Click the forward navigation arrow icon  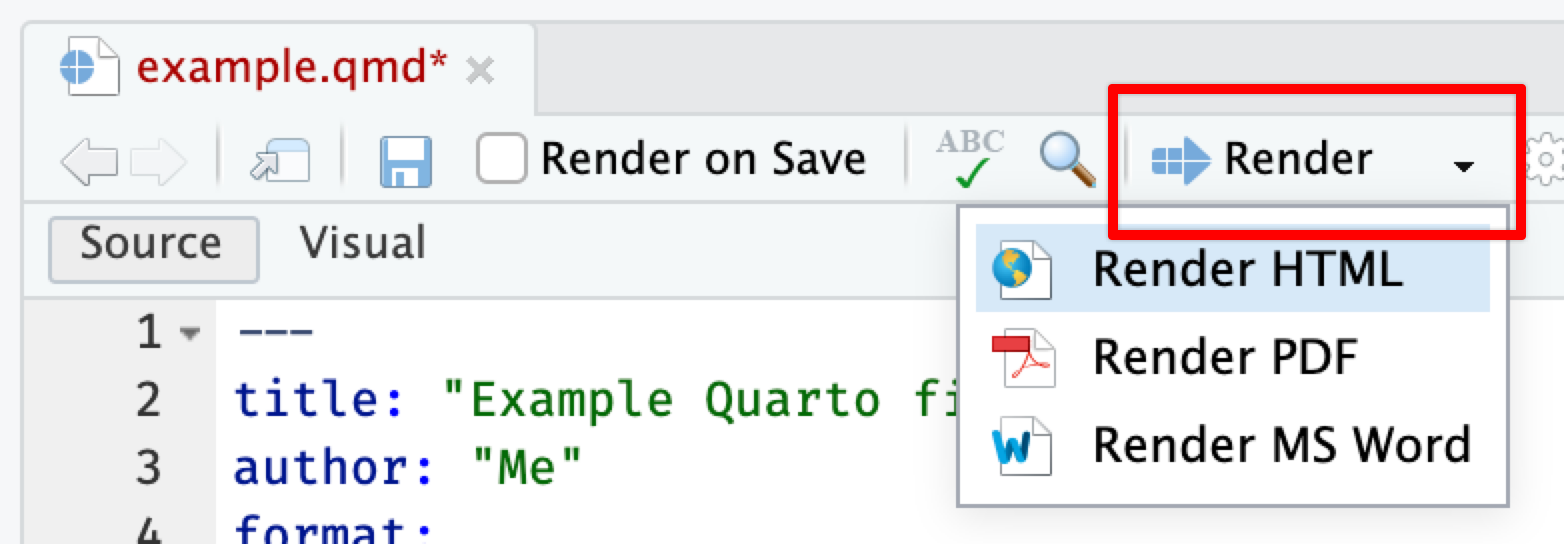[158, 161]
